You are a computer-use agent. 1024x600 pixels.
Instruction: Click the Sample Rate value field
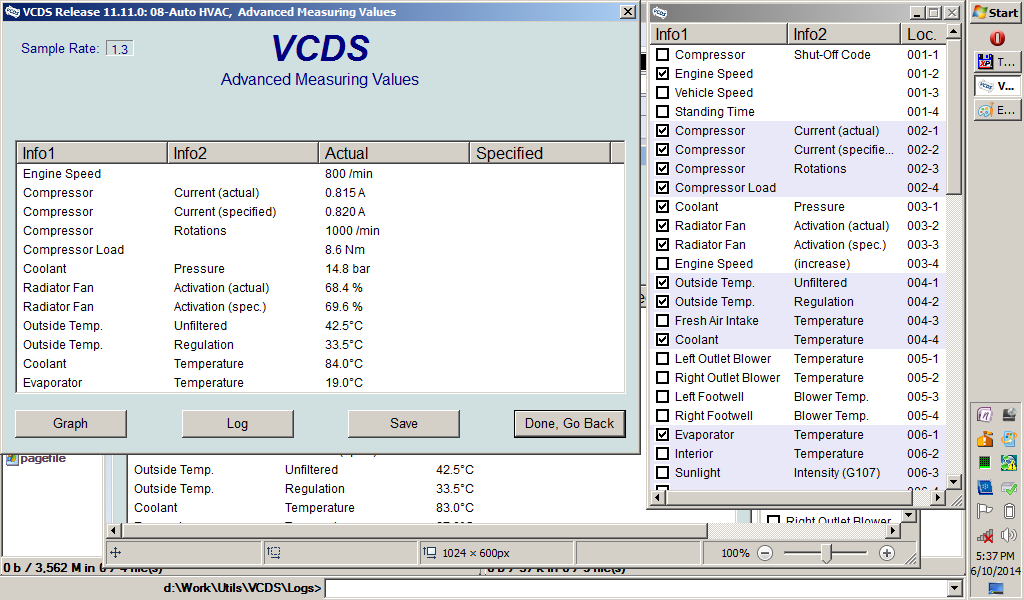click(120, 49)
